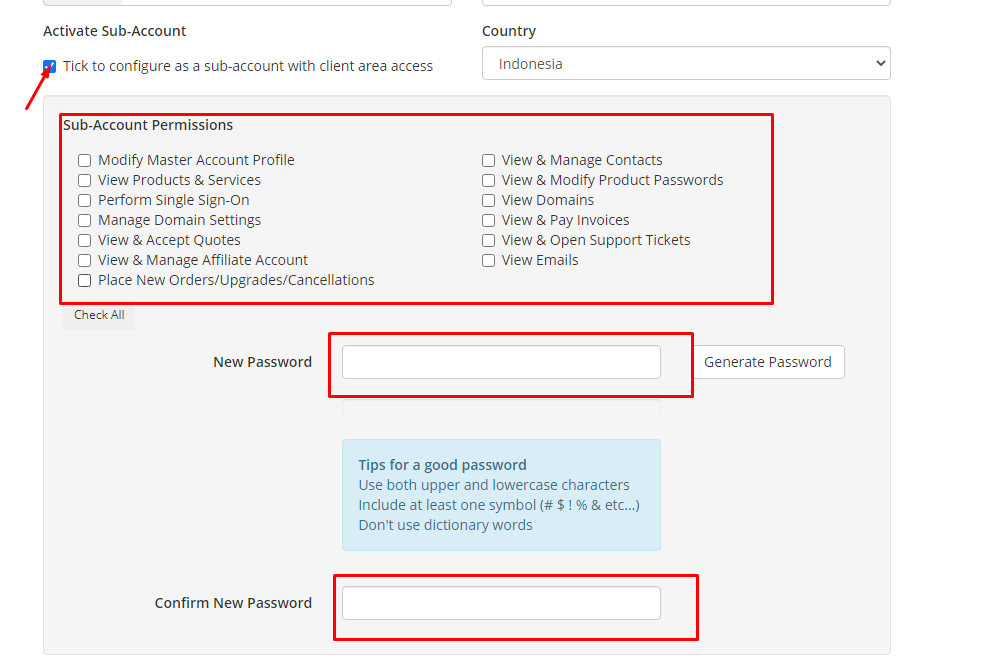Check View Products & Services permission
Screen dimensions: 991x667
(x=85, y=181)
